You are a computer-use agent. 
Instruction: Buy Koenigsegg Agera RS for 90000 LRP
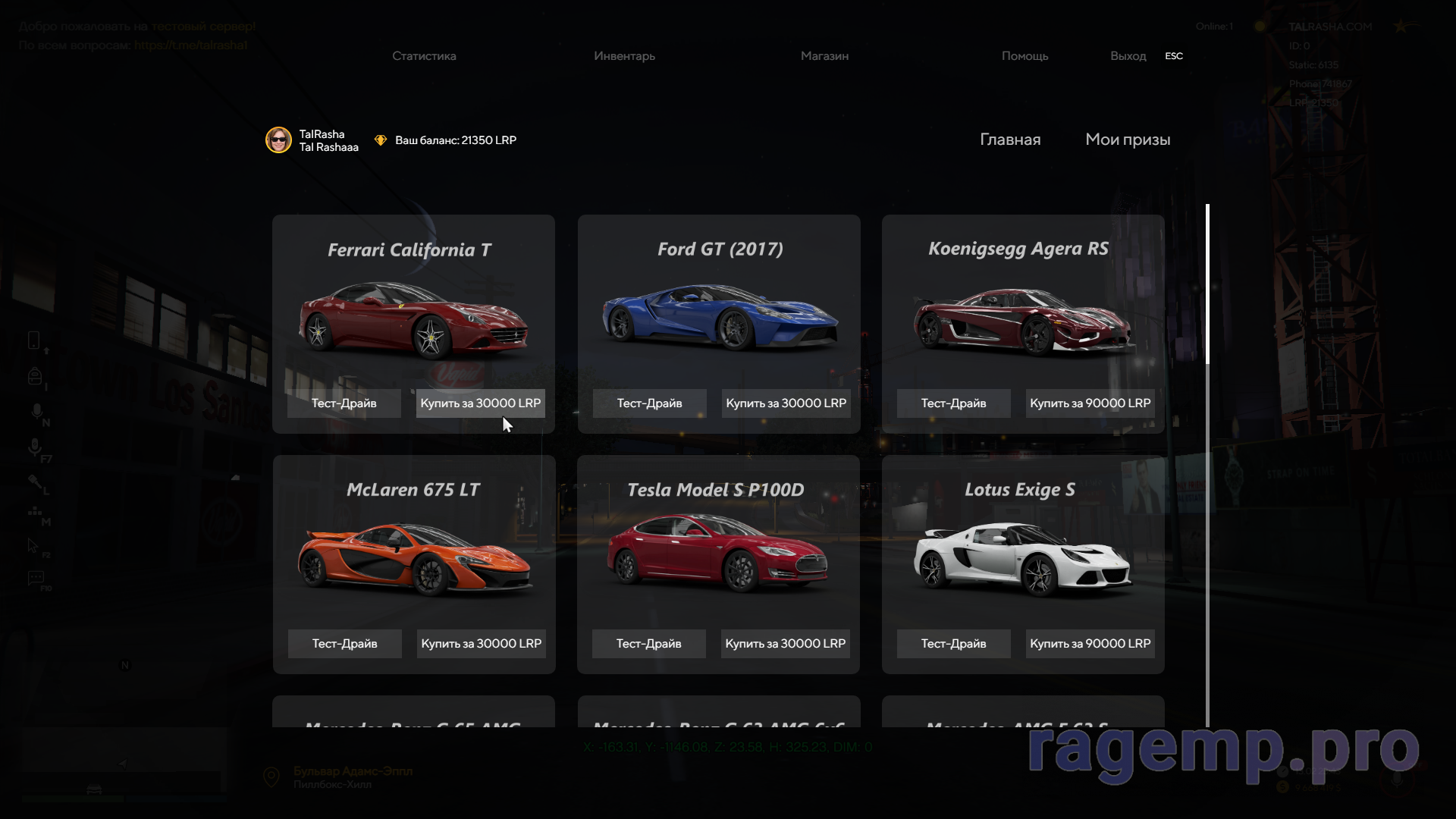1090,403
